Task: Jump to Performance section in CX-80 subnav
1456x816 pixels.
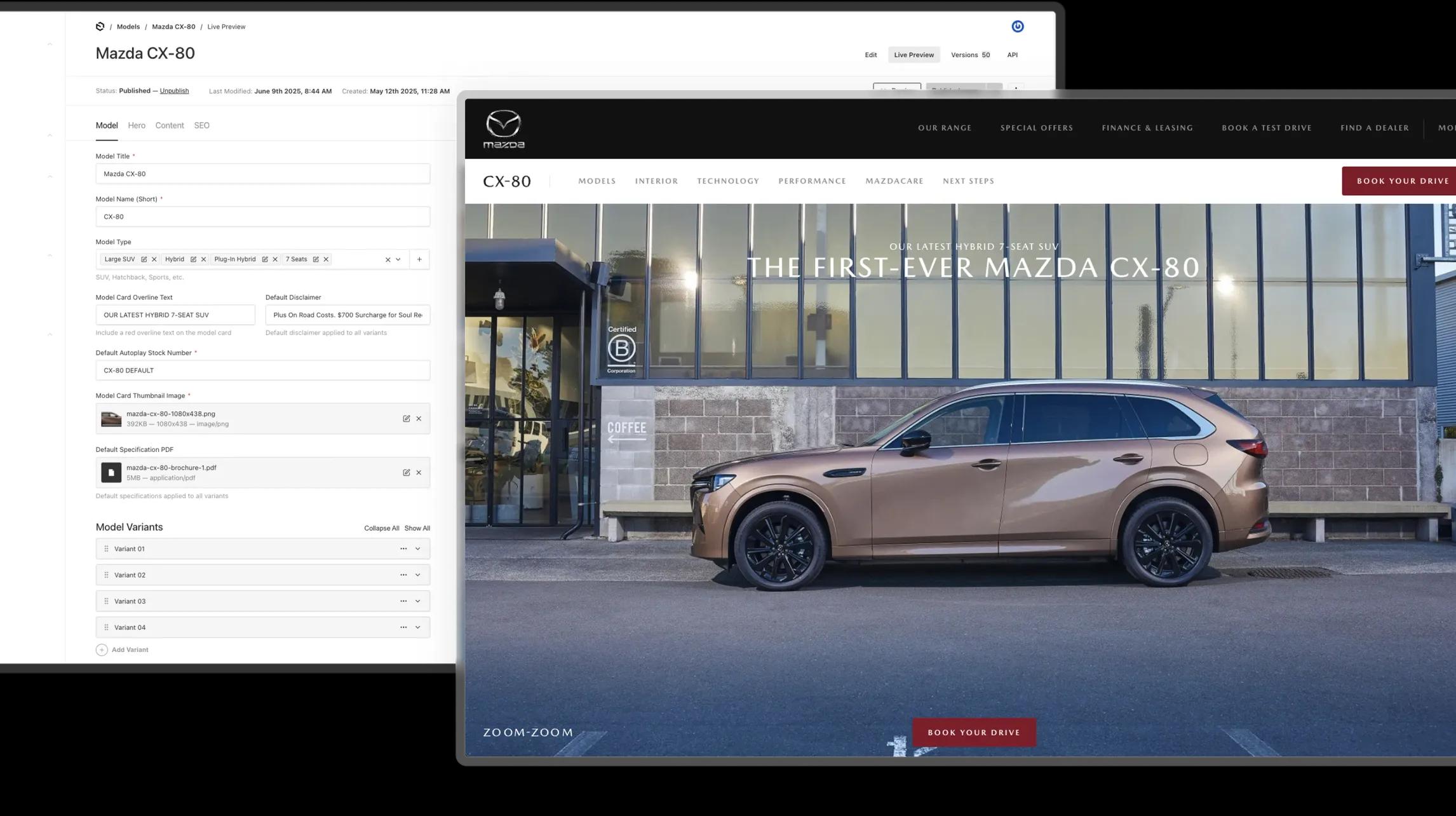Action: (x=812, y=181)
